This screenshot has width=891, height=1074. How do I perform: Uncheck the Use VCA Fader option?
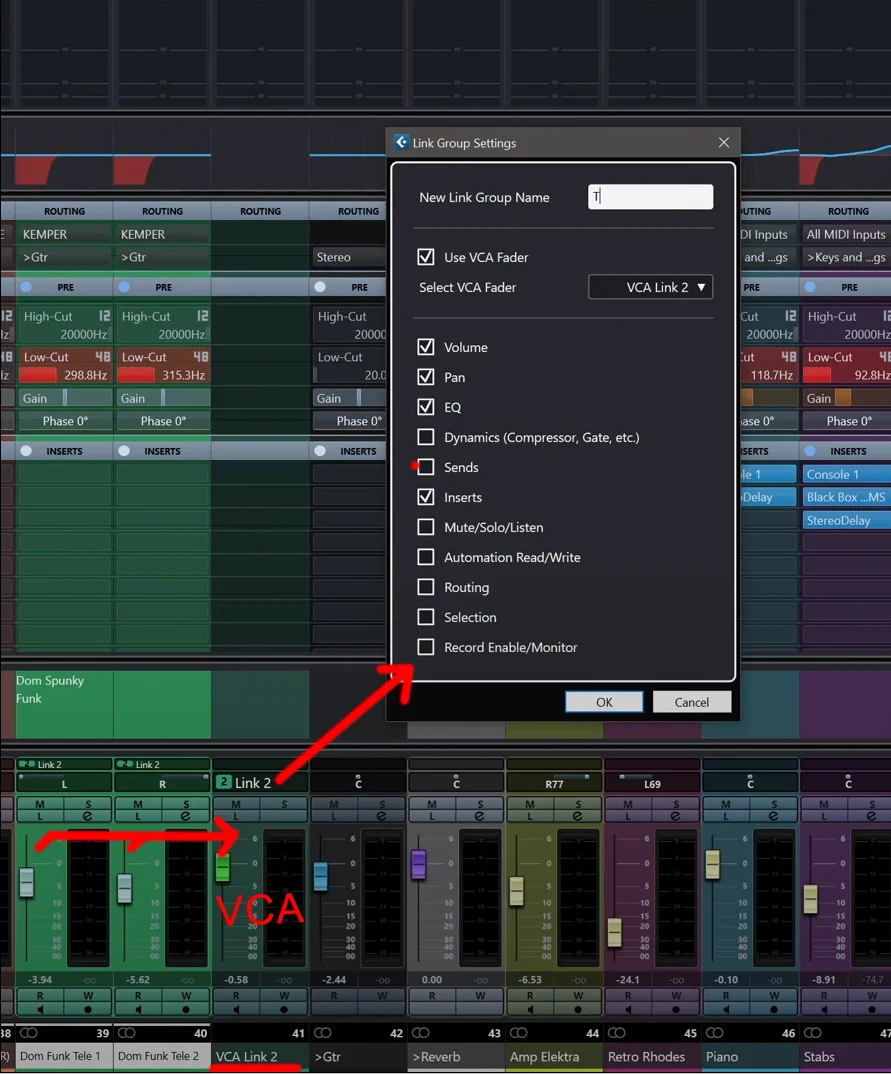426,257
